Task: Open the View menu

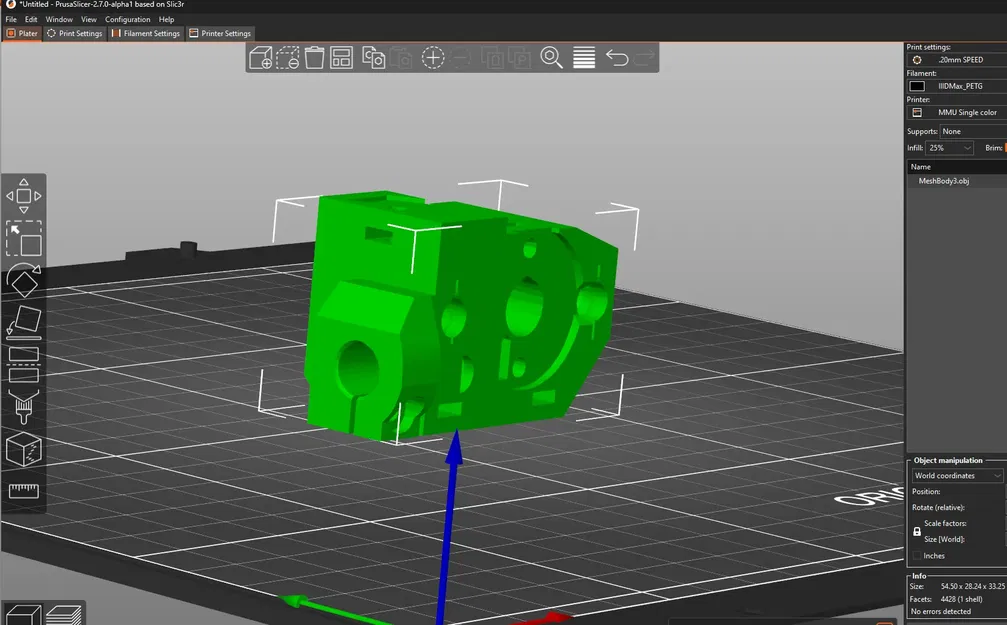Action: point(89,19)
